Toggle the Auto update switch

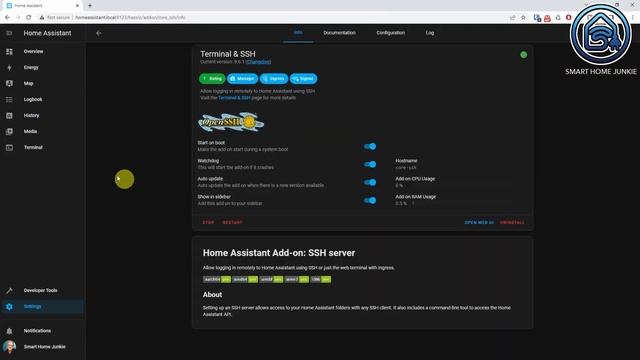pos(370,182)
